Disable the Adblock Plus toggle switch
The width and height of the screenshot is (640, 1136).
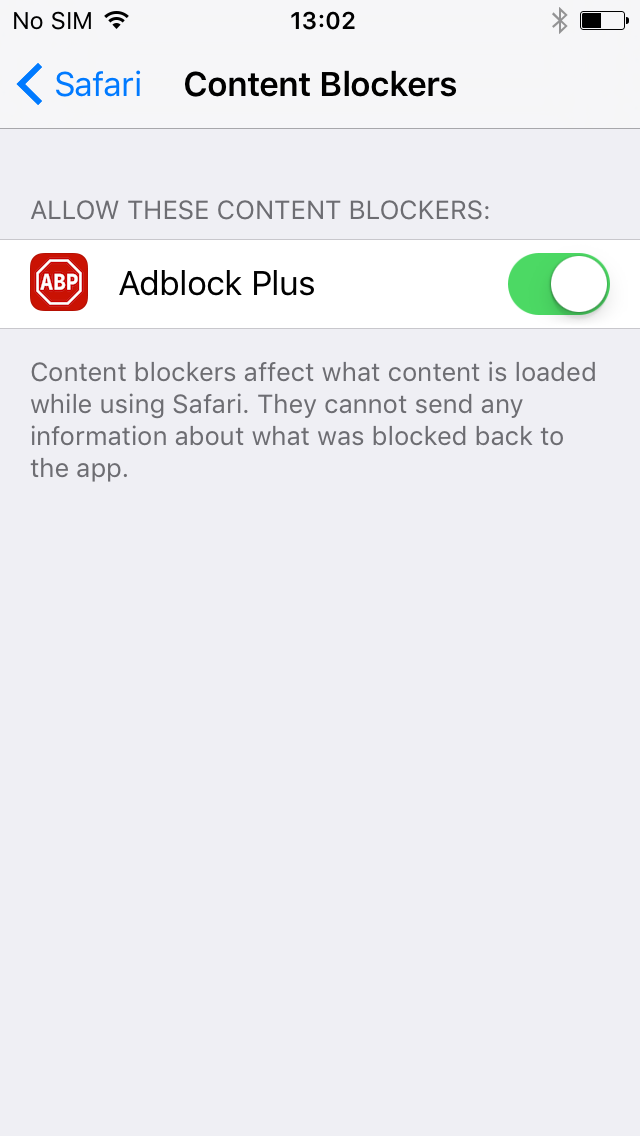(x=559, y=283)
